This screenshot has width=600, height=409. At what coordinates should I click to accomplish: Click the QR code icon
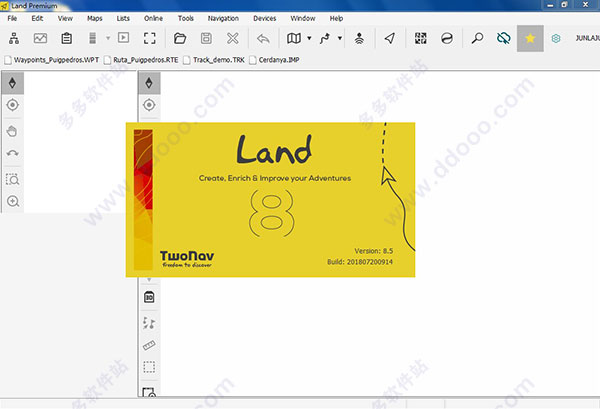421,38
